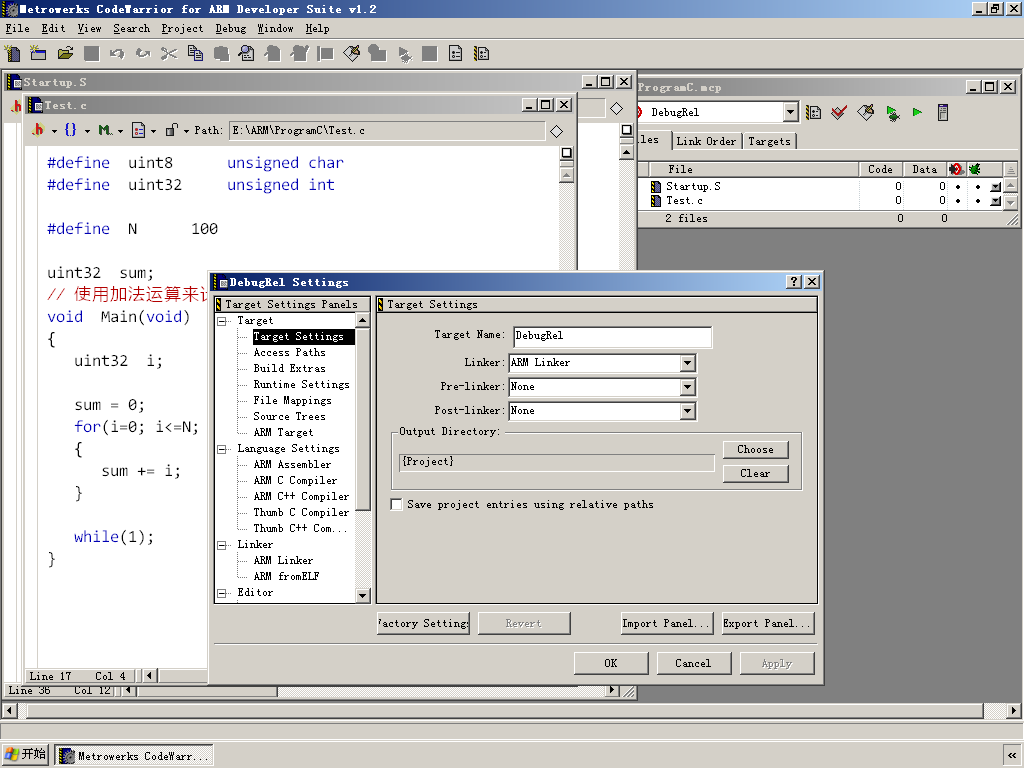This screenshot has width=1024, height=768.
Task: Click the Open file folder icon
Action: 65,54
